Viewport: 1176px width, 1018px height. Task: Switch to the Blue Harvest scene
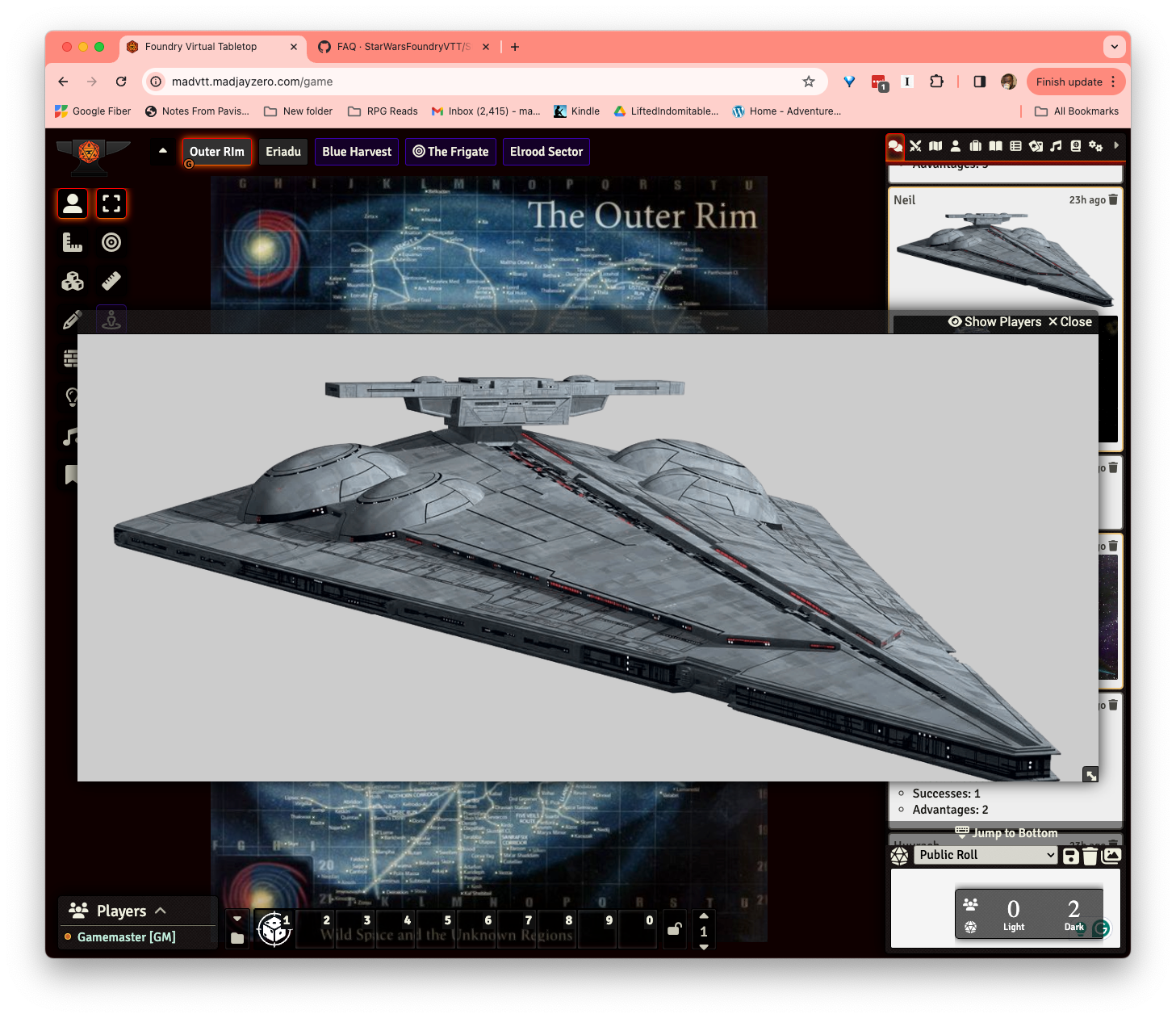point(357,152)
